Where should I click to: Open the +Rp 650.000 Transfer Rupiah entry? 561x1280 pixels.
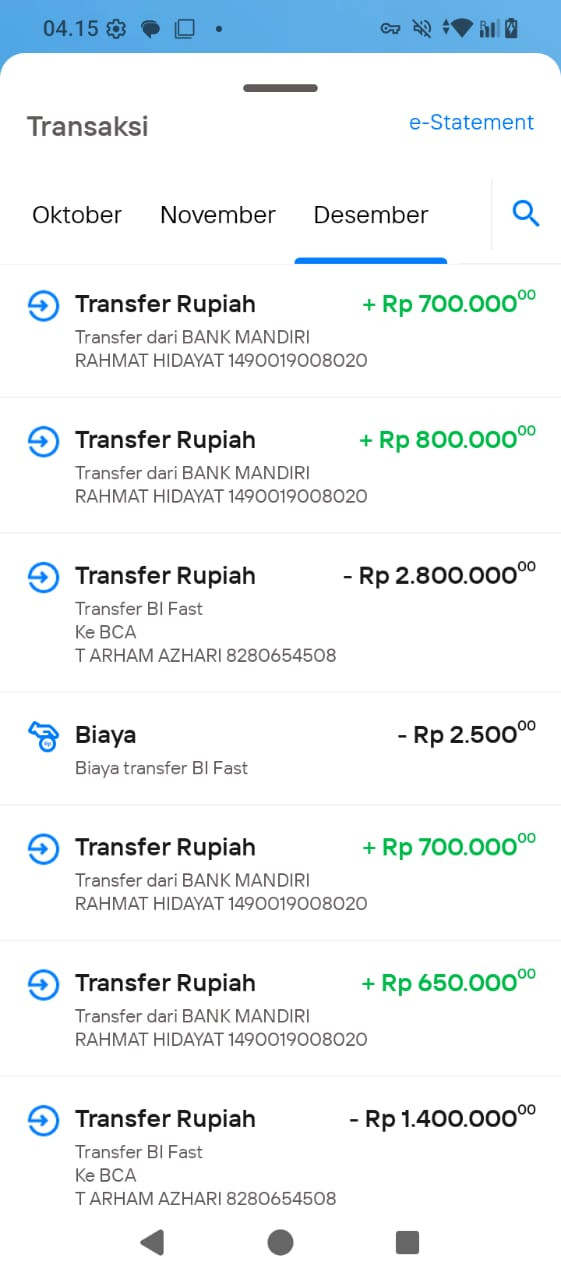click(x=280, y=1008)
